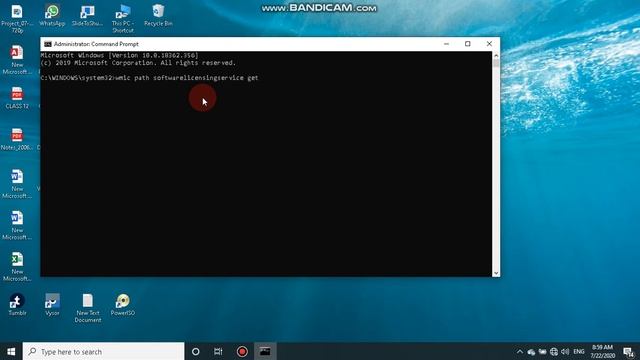
Task: Select the WhatsApp desktop shortcut
Action: (x=52, y=16)
